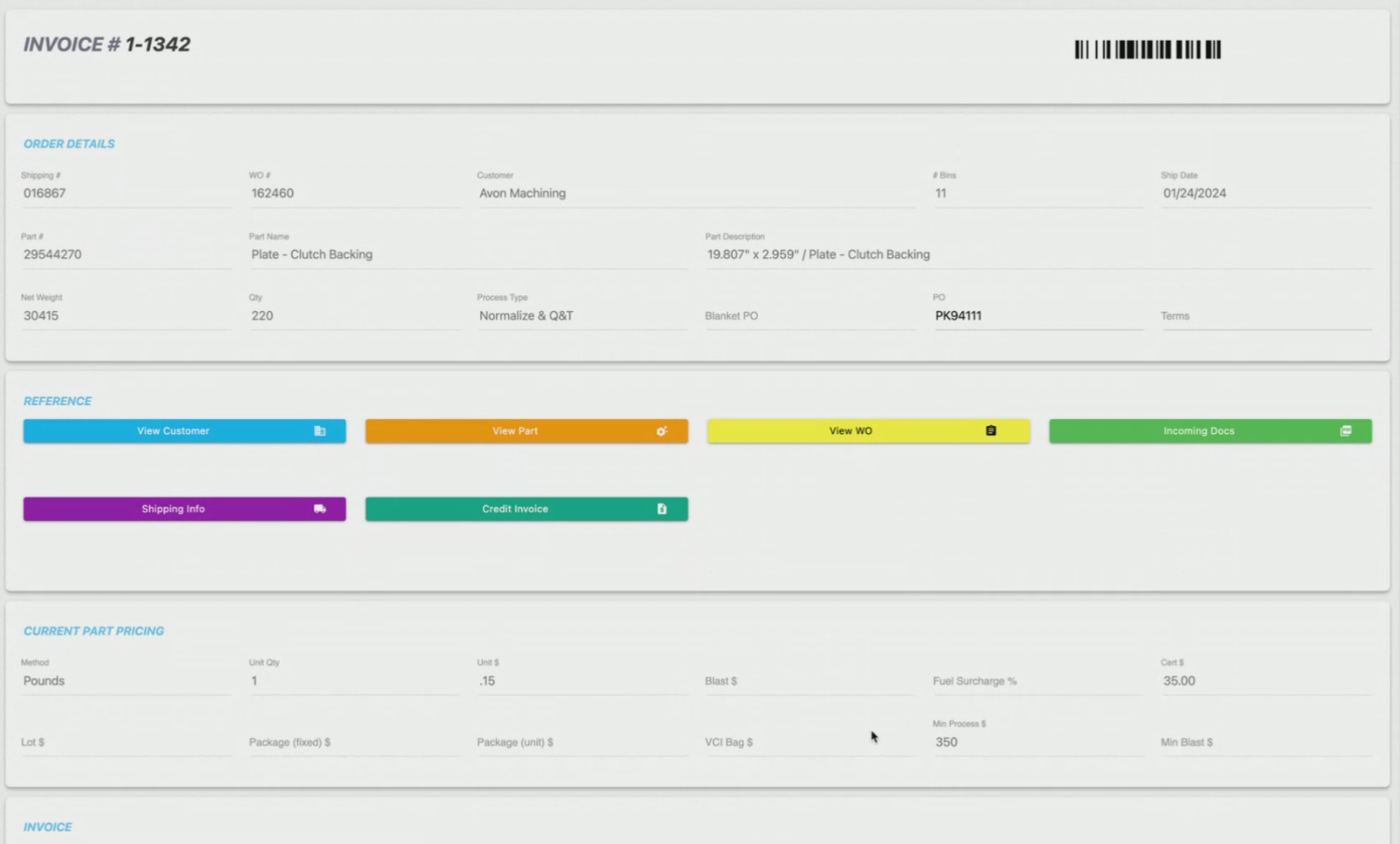
Task: Click the gear icon on View Part
Action: pos(662,431)
